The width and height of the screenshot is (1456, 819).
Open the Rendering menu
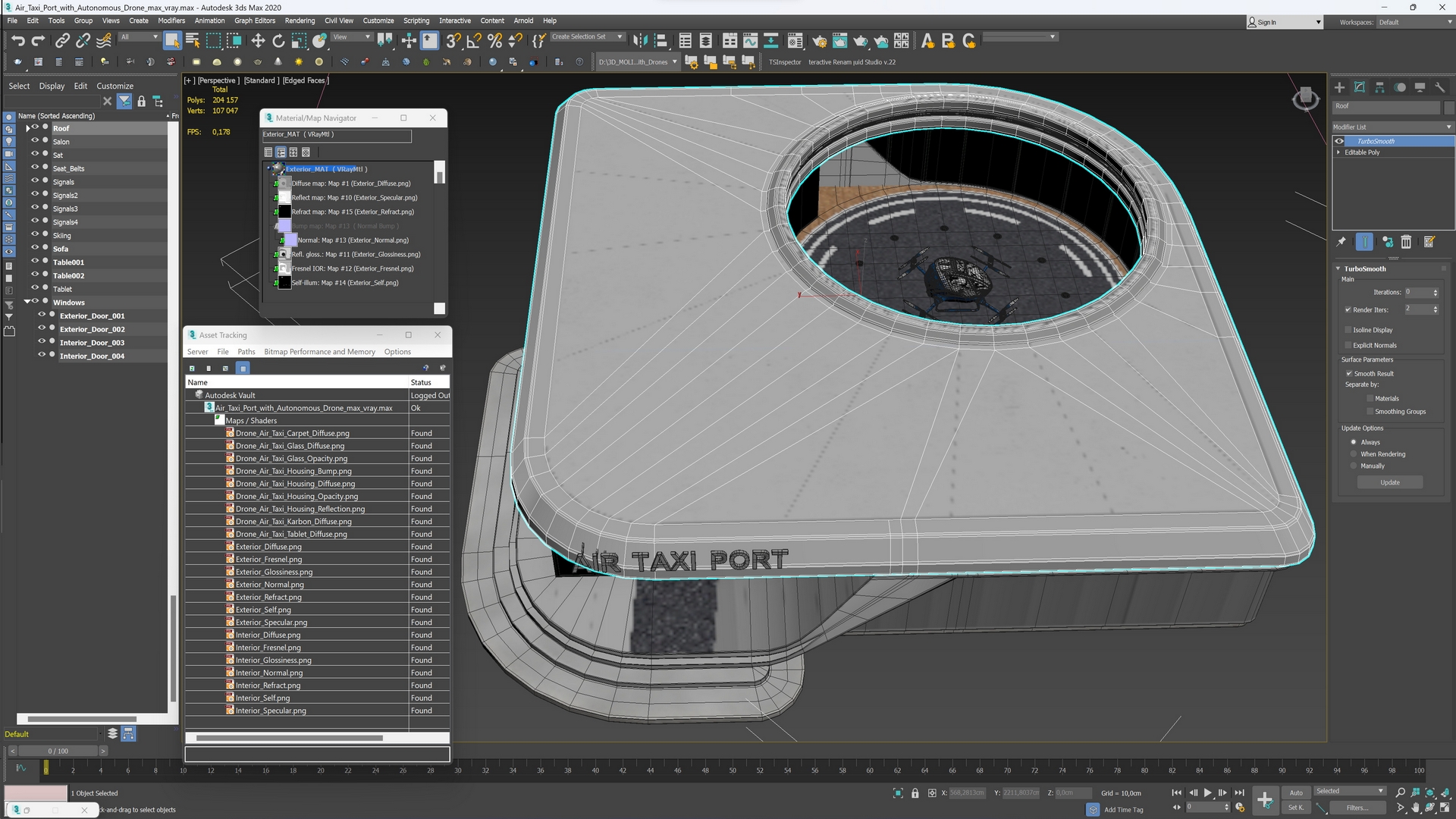[x=300, y=20]
